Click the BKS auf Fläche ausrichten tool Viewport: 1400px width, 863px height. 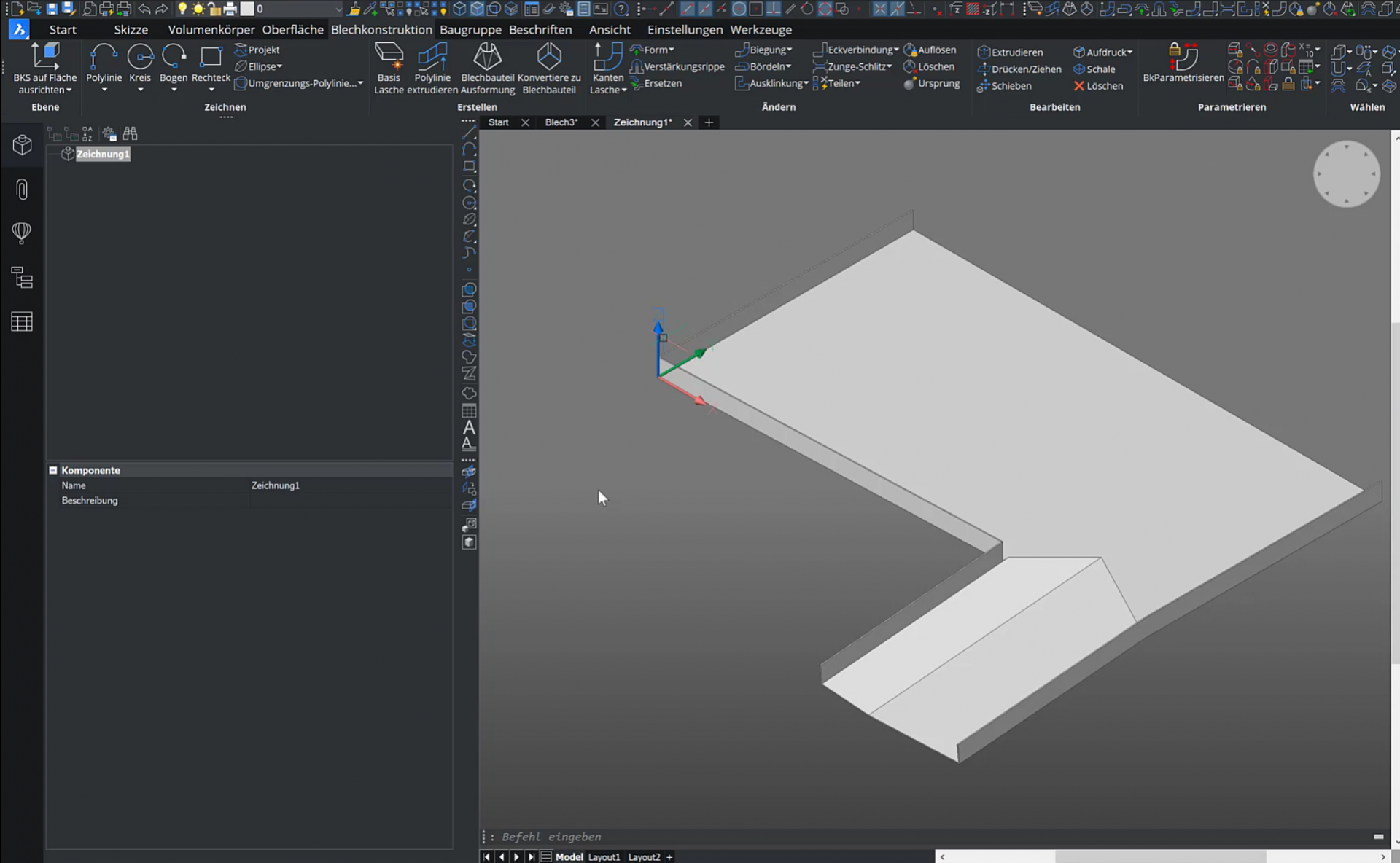44,69
